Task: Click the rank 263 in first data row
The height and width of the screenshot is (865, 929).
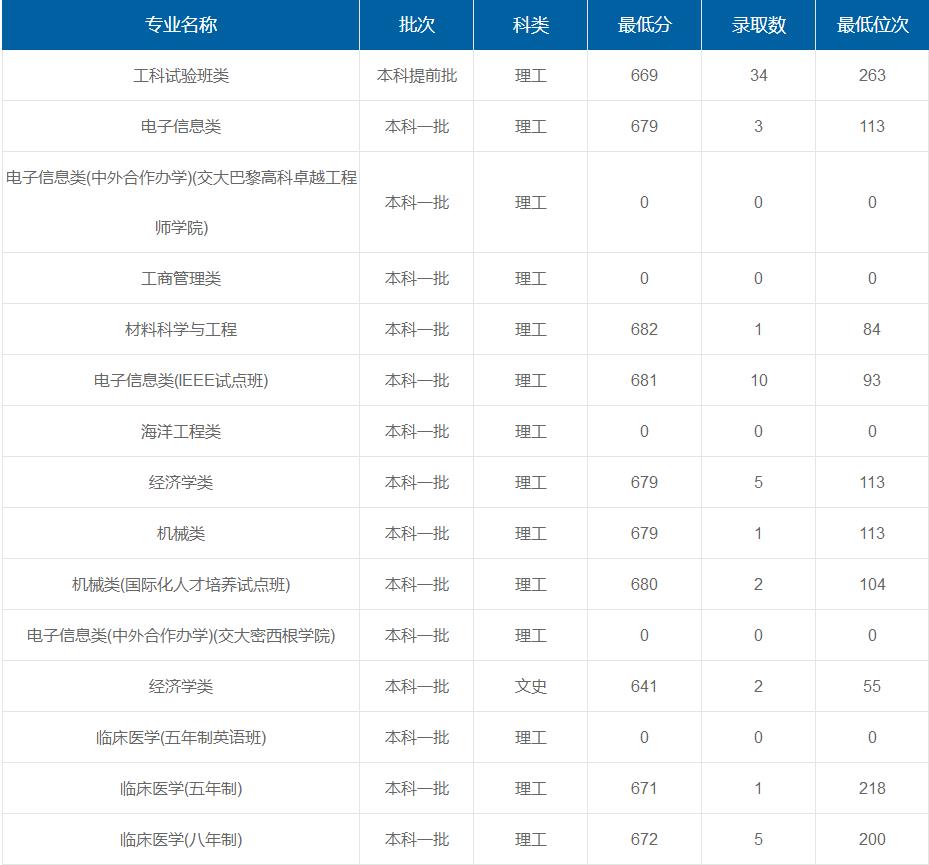Action: (872, 75)
